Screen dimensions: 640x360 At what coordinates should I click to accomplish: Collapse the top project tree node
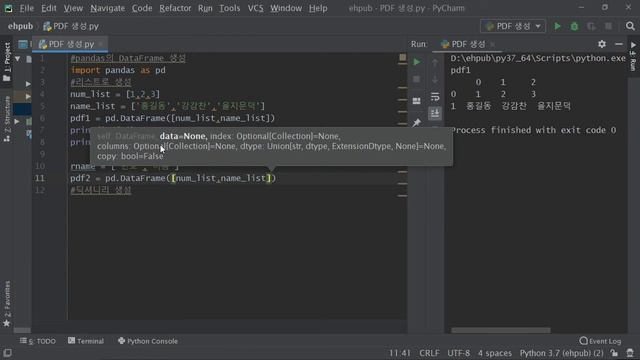pos(18,59)
